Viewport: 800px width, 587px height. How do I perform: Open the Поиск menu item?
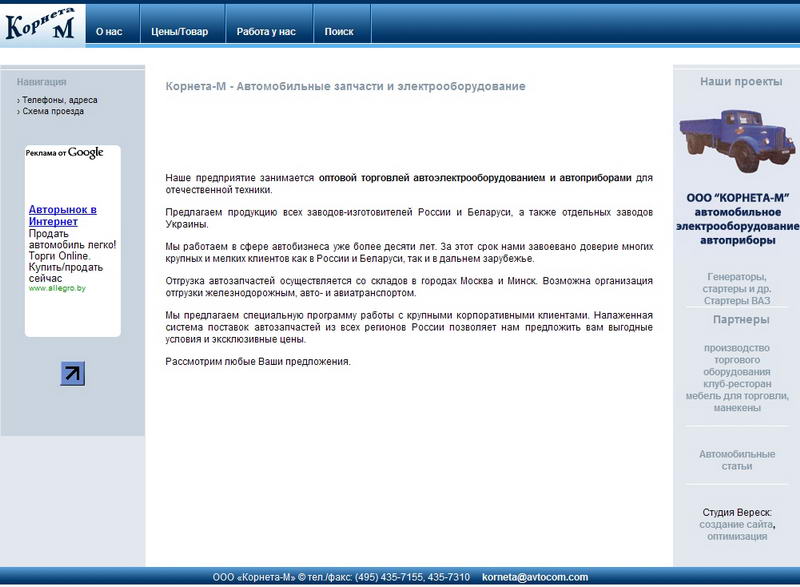pyautogui.click(x=339, y=32)
